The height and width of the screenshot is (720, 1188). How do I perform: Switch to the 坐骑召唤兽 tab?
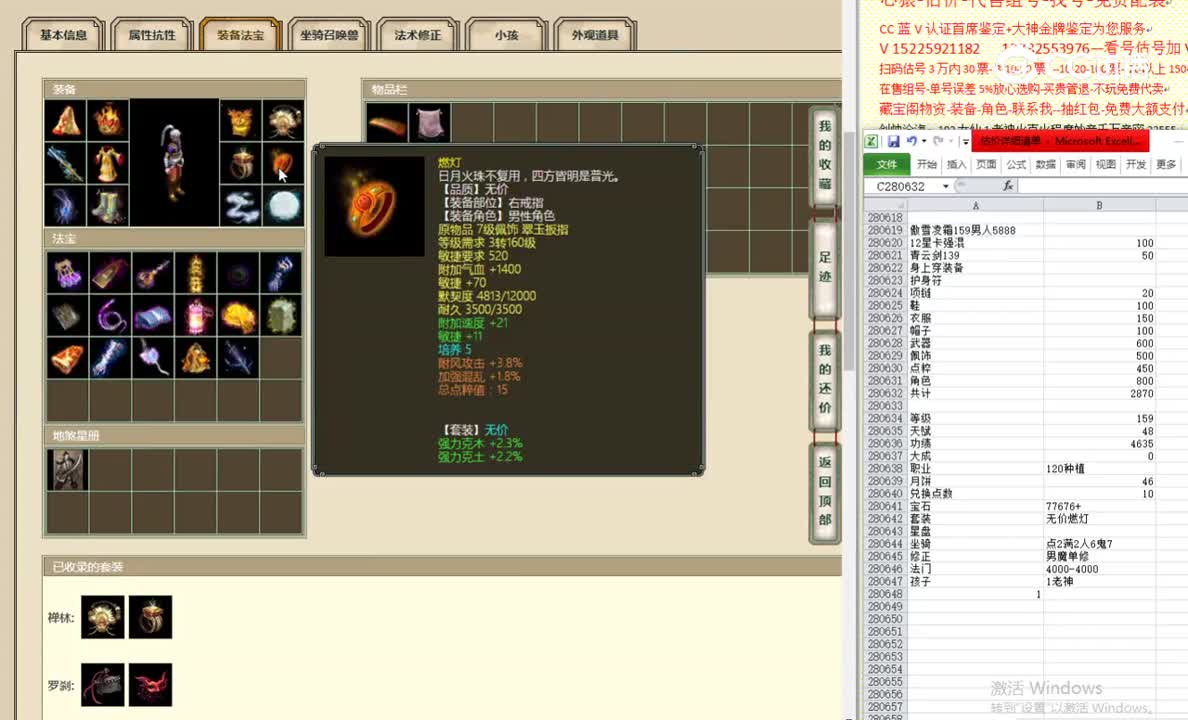tap(329, 35)
